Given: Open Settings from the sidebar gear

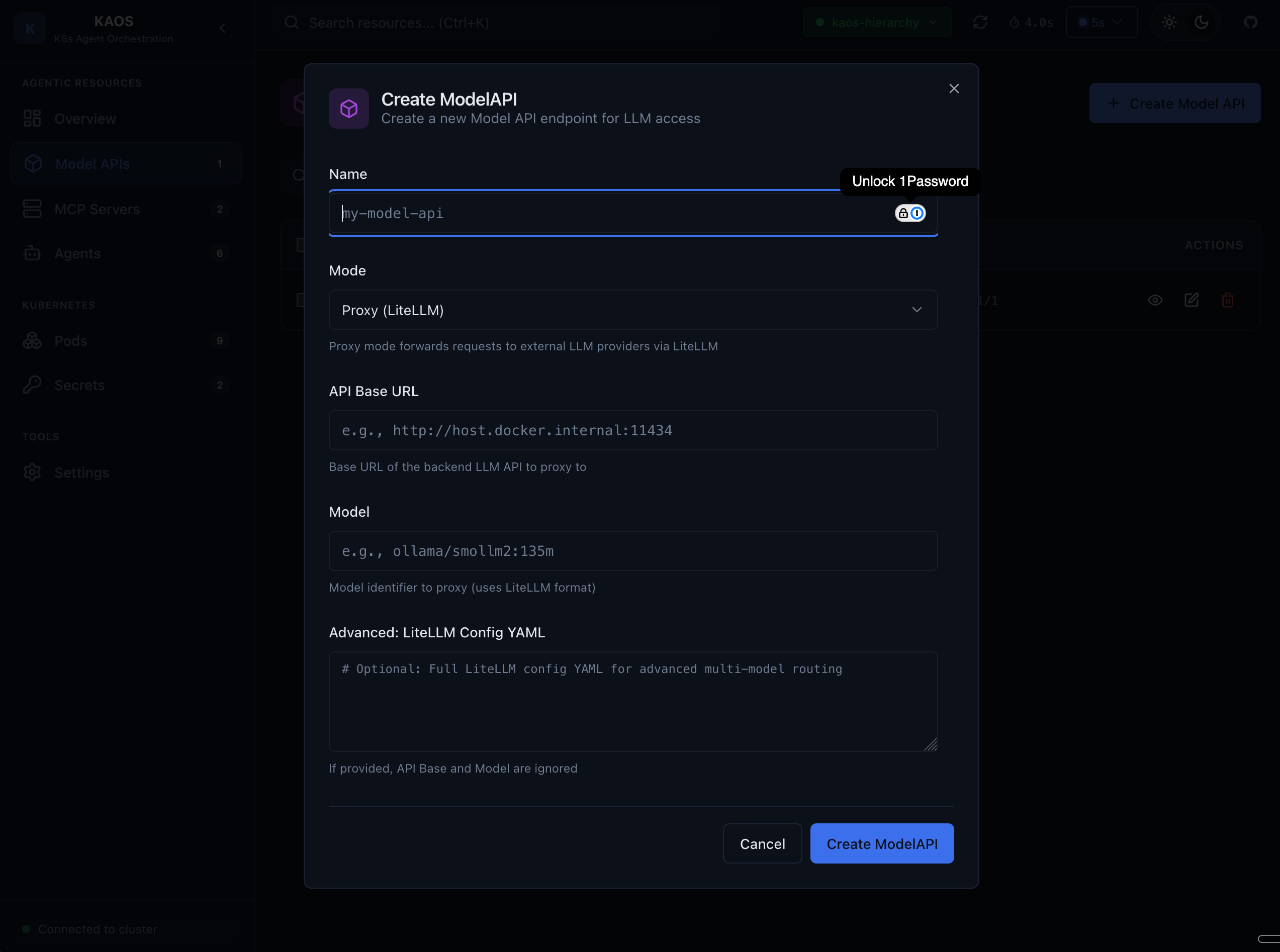Looking at the screenshot, I should pos(81,472).
